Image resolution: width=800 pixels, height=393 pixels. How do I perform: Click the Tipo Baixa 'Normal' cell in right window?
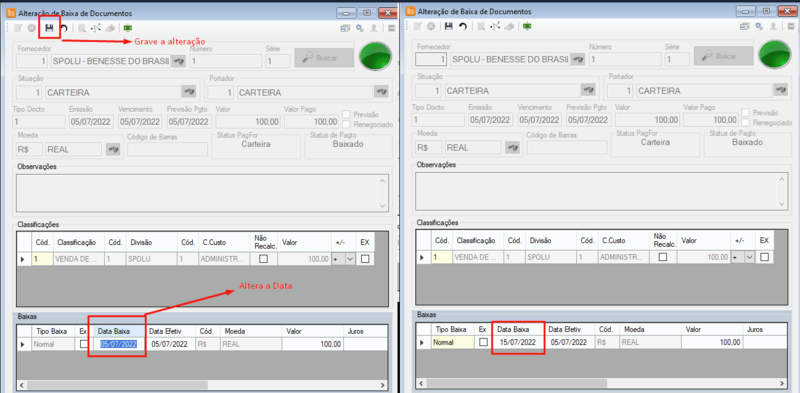(x=454, y=342)
